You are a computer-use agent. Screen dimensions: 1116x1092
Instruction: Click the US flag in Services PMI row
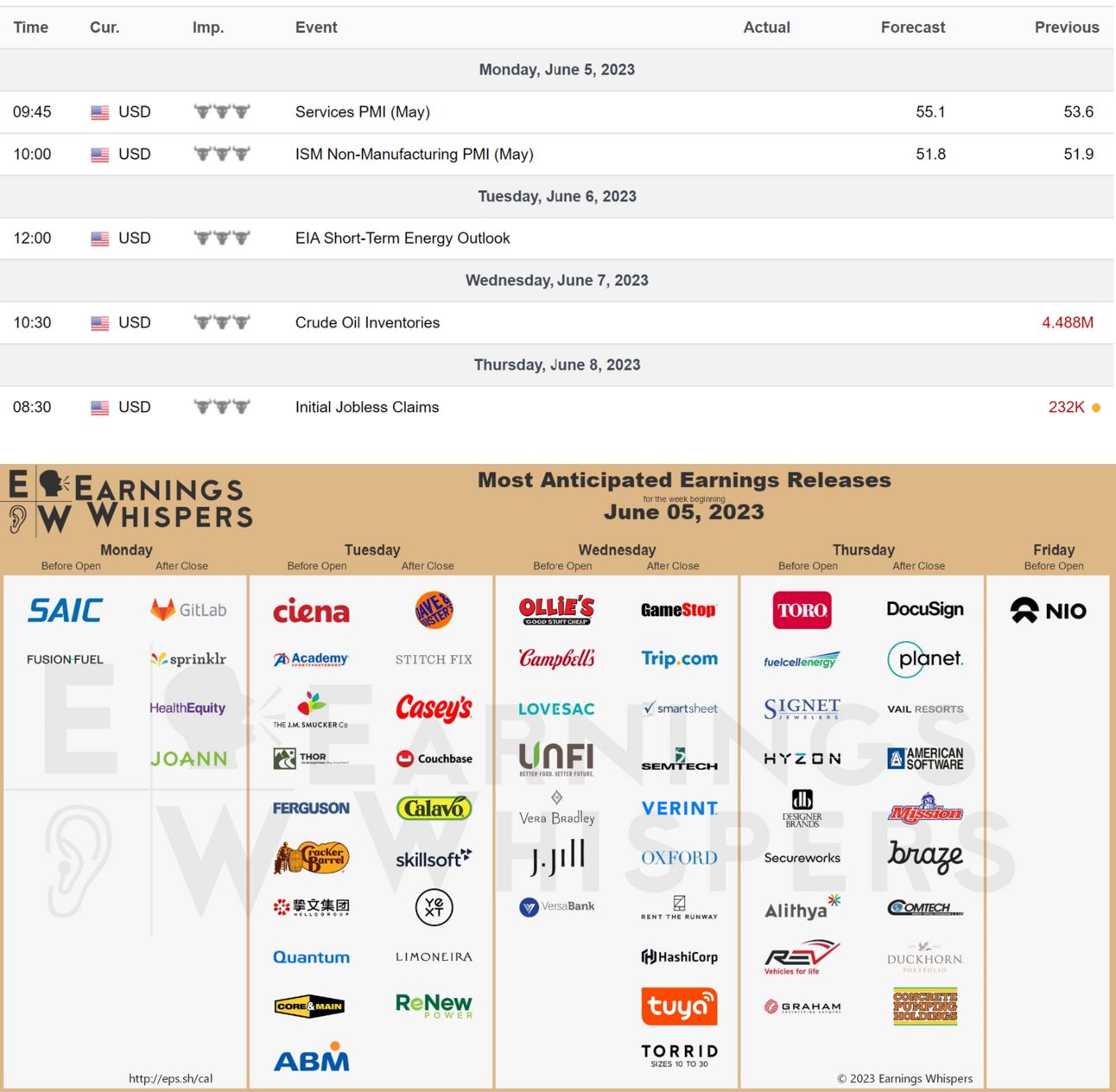100,112
